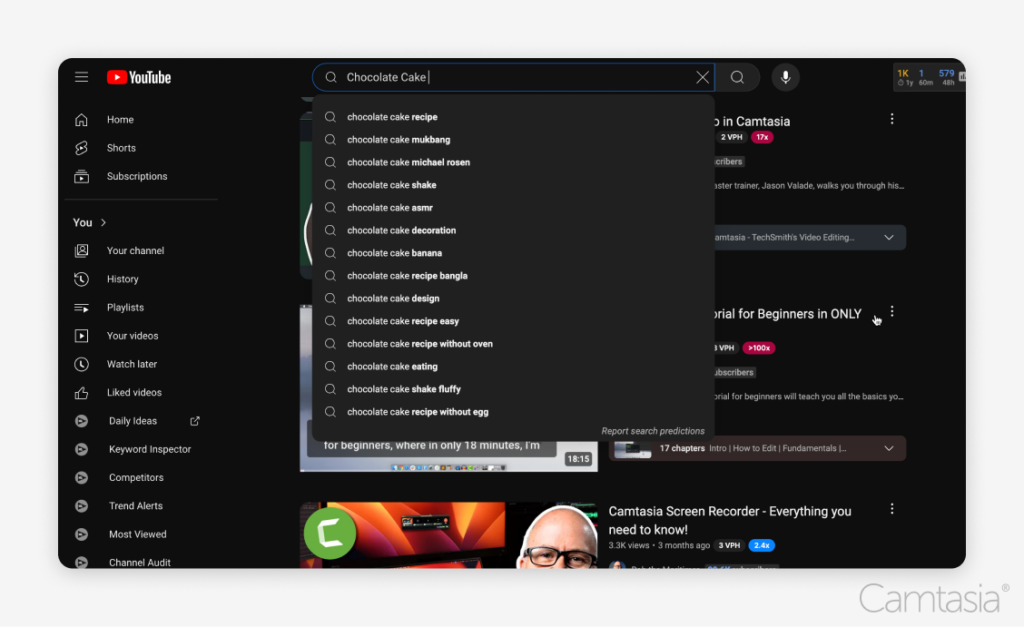Open Watch later list

(131, 364)
